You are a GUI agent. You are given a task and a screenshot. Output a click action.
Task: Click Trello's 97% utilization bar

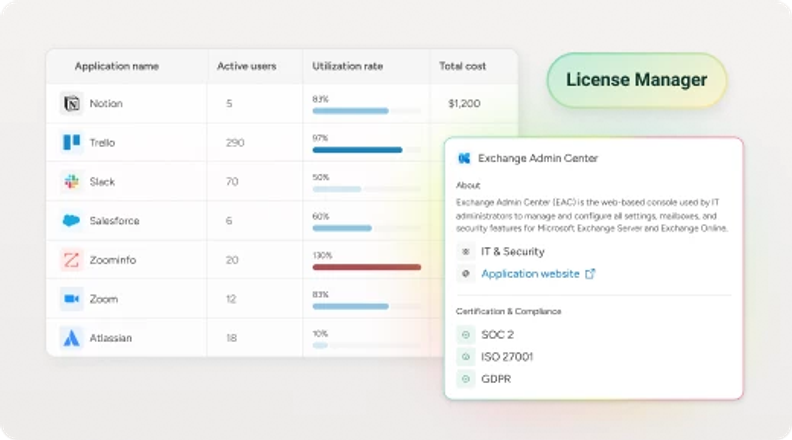pos(367,150)
